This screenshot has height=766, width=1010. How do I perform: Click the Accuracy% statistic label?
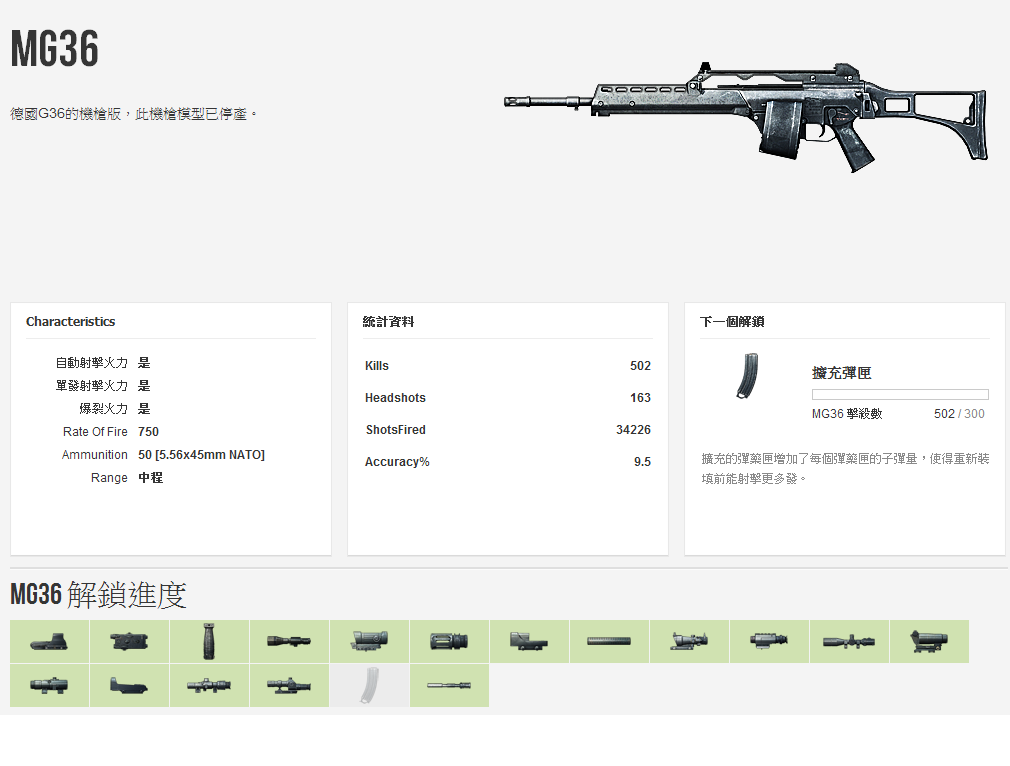click(x=397, y=462)
